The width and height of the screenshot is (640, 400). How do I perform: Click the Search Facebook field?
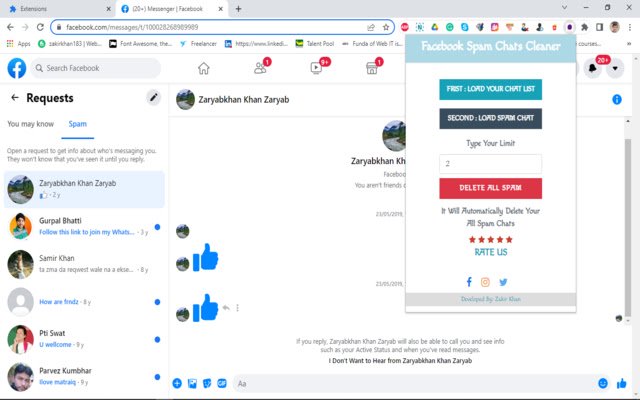click(x=96, y=68)
